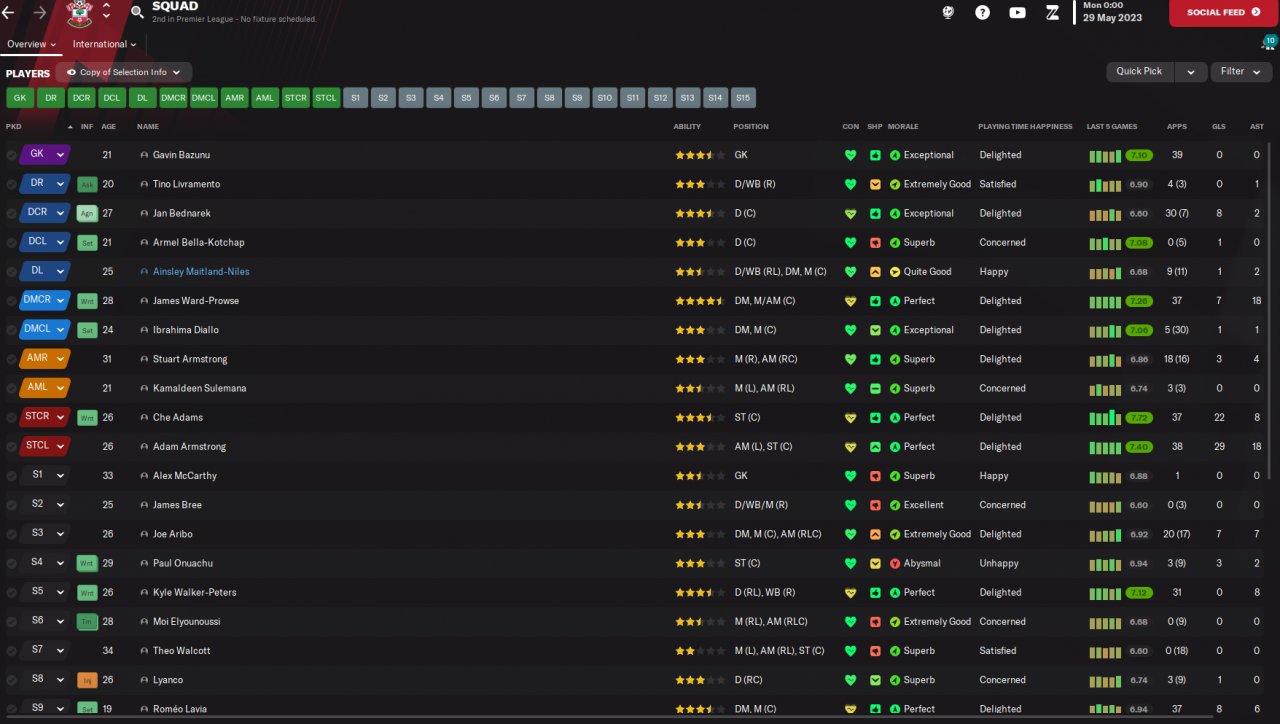Switch to the Overview tab
The height and width of the screenshot is (724, 1280).
[x=31, y=45]
